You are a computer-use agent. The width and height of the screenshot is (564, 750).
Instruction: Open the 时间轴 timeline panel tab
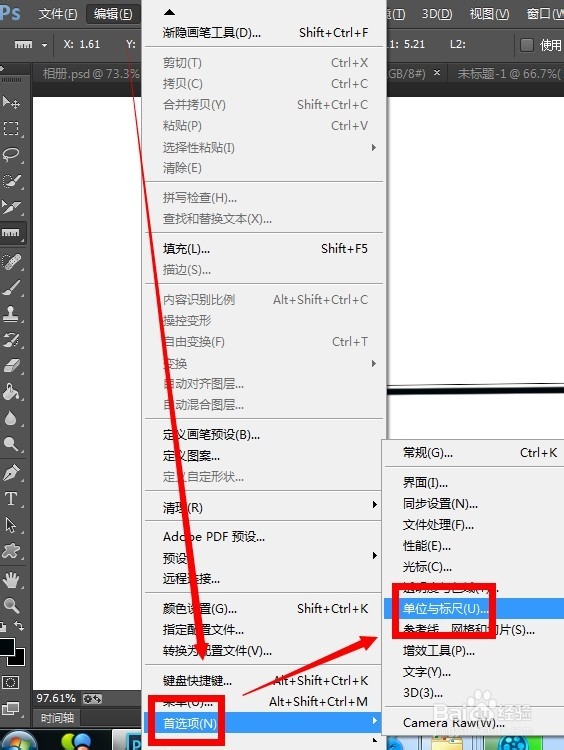point(57,717)
